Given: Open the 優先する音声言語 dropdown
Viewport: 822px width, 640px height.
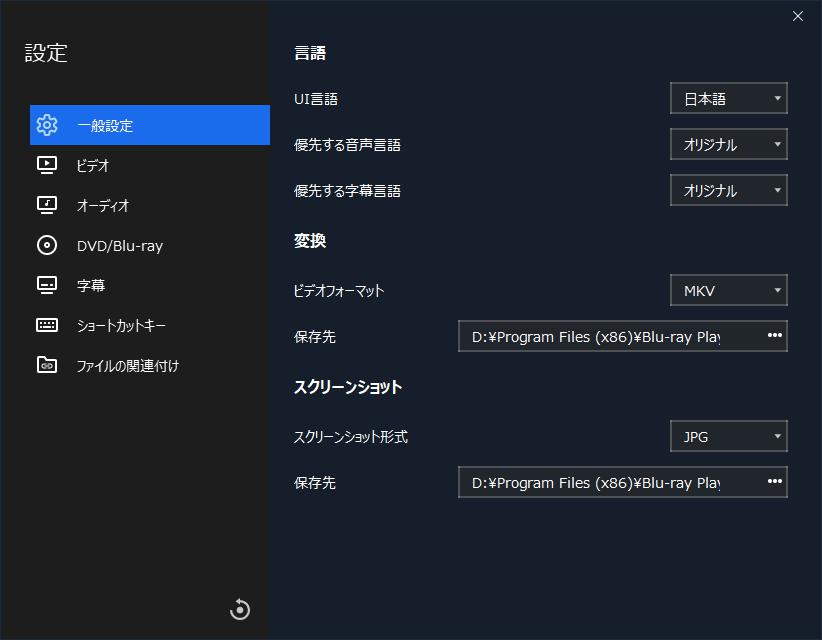Looking at the screenshot, I should (x=728, y=144).
